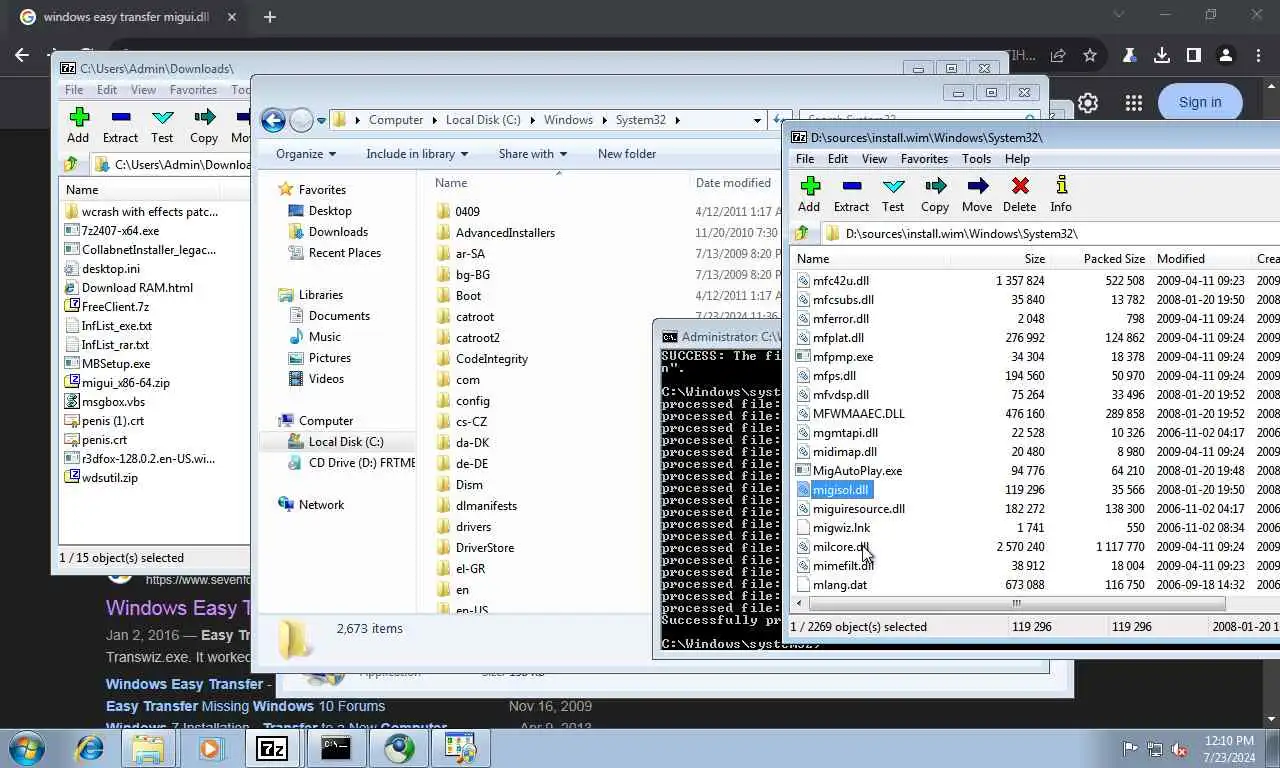1280x768 pixels.
Task: Expand breadcrumb arrow after System32
Action: pos(677,120)
